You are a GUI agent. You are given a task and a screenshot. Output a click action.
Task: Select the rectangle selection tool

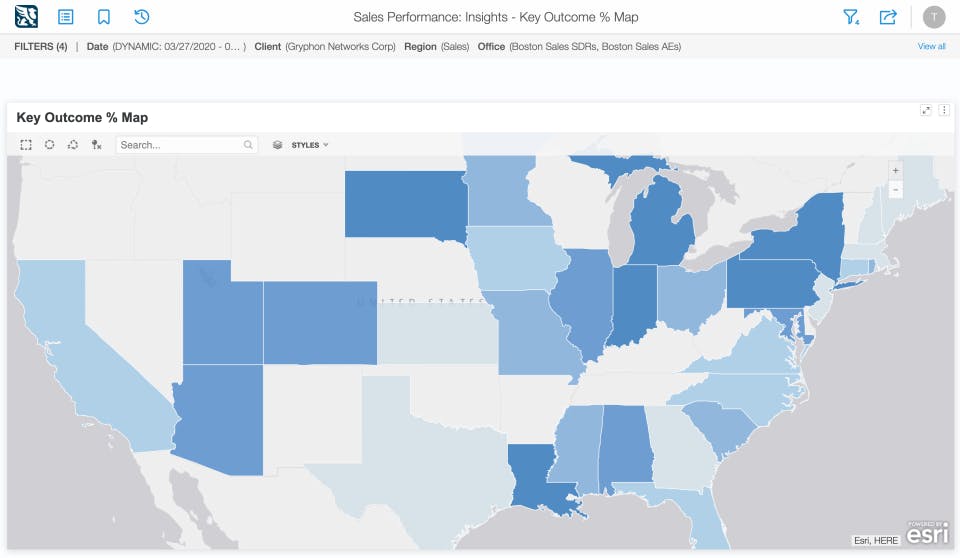pos(26,145)
